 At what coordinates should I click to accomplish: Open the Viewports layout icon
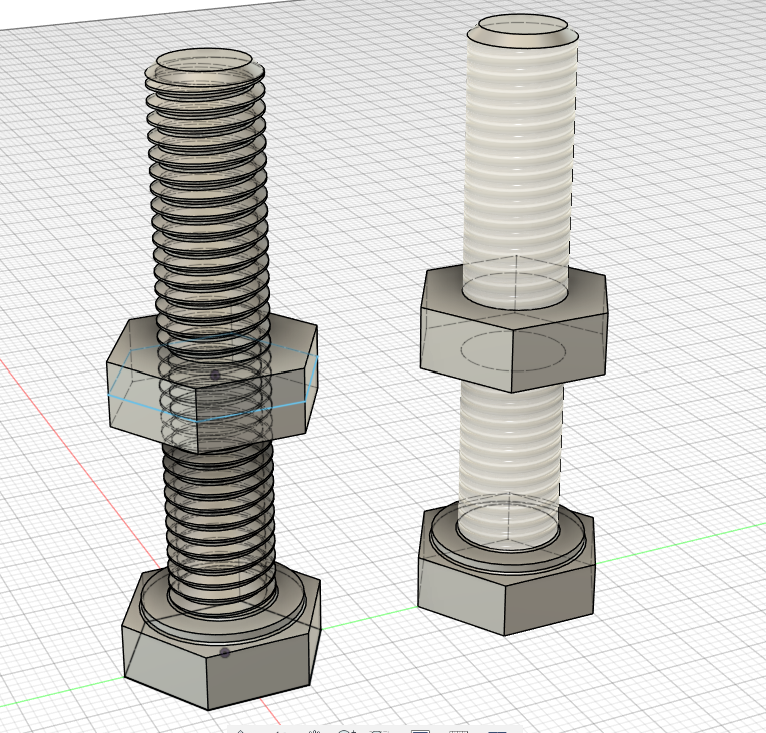(x=497, y=731)
